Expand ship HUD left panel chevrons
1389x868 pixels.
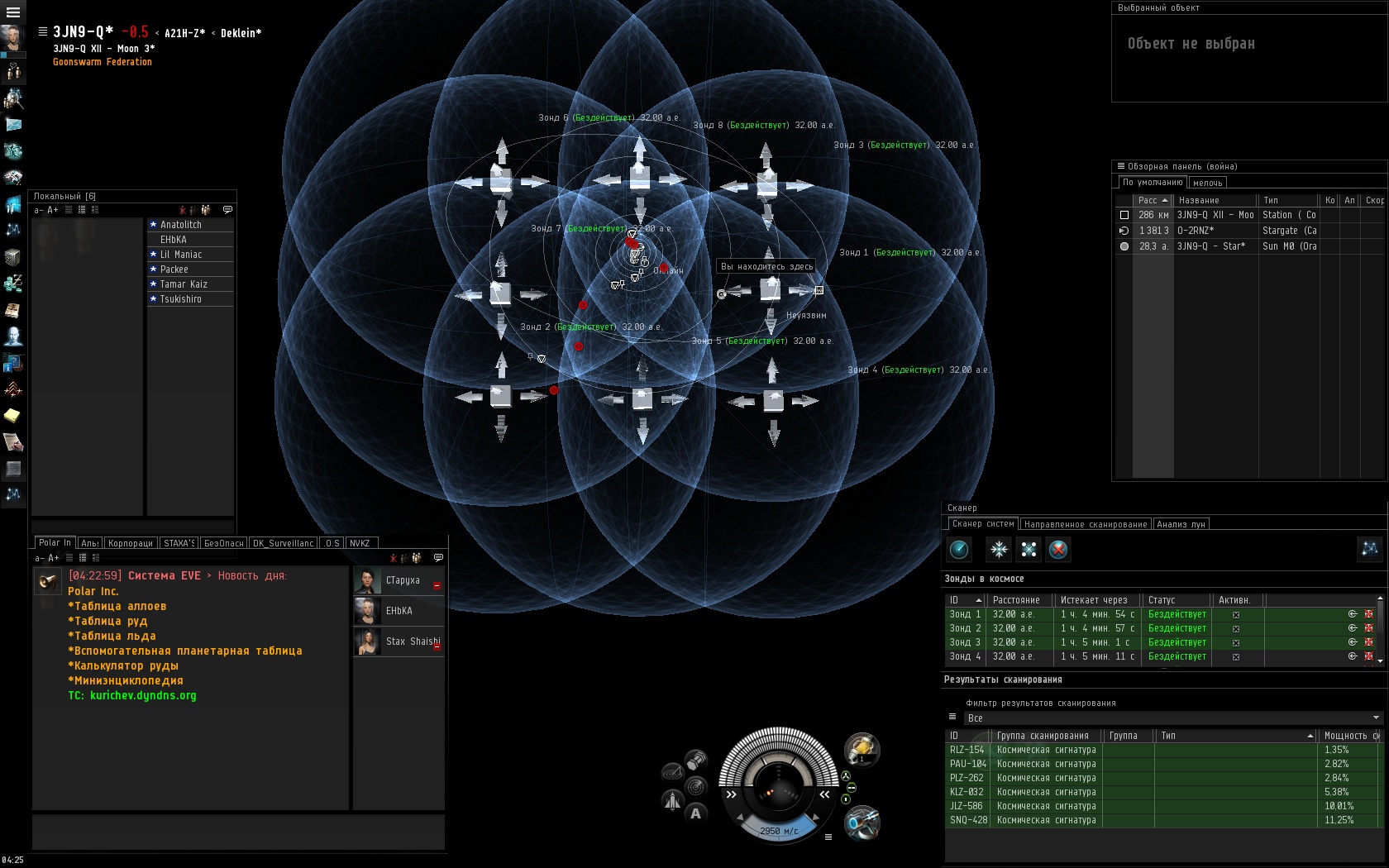point(731,794)
